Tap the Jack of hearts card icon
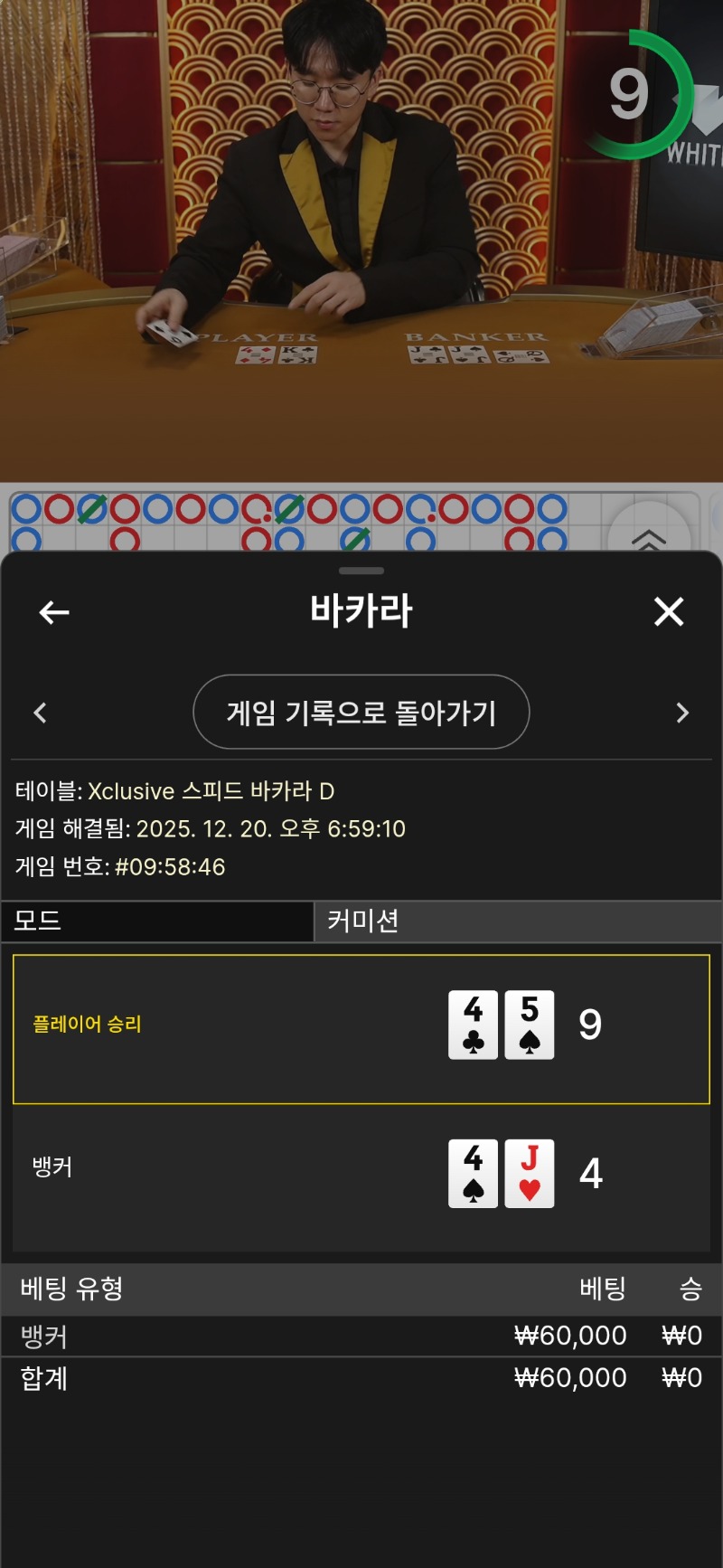Image resolution: width=723 pixels, height=1568 pixels. (x=530, y=1174)
